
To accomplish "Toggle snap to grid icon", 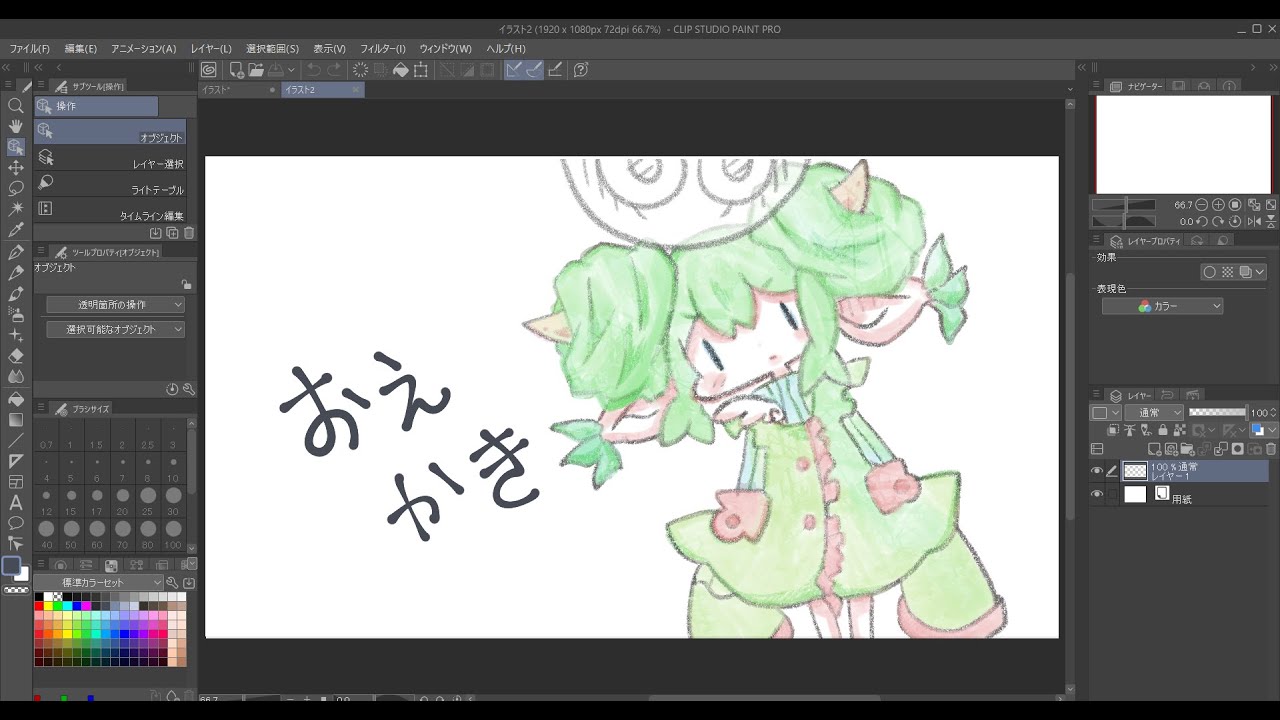I will [555, 69].
